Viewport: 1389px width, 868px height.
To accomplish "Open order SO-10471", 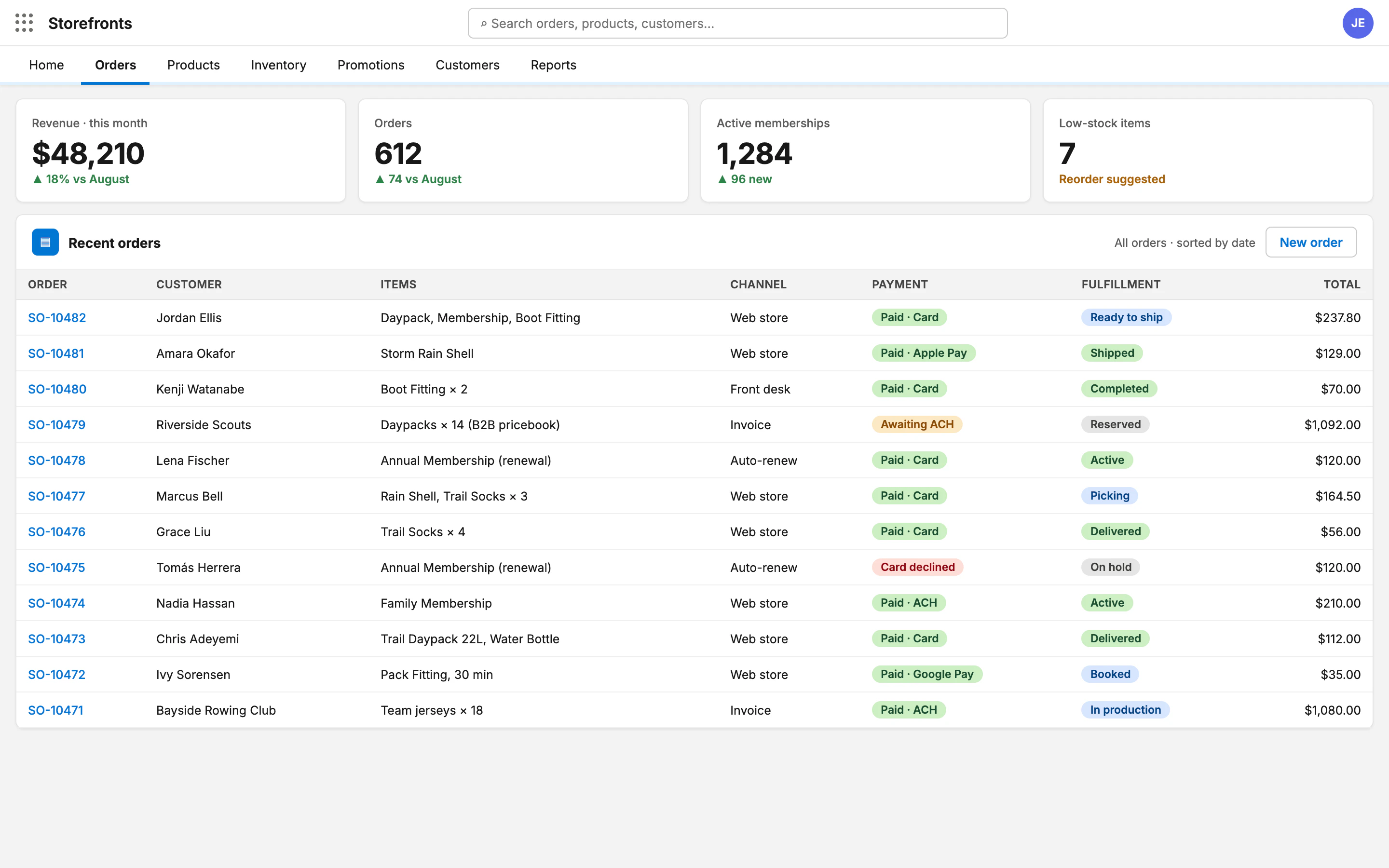I will click(55, 710).
